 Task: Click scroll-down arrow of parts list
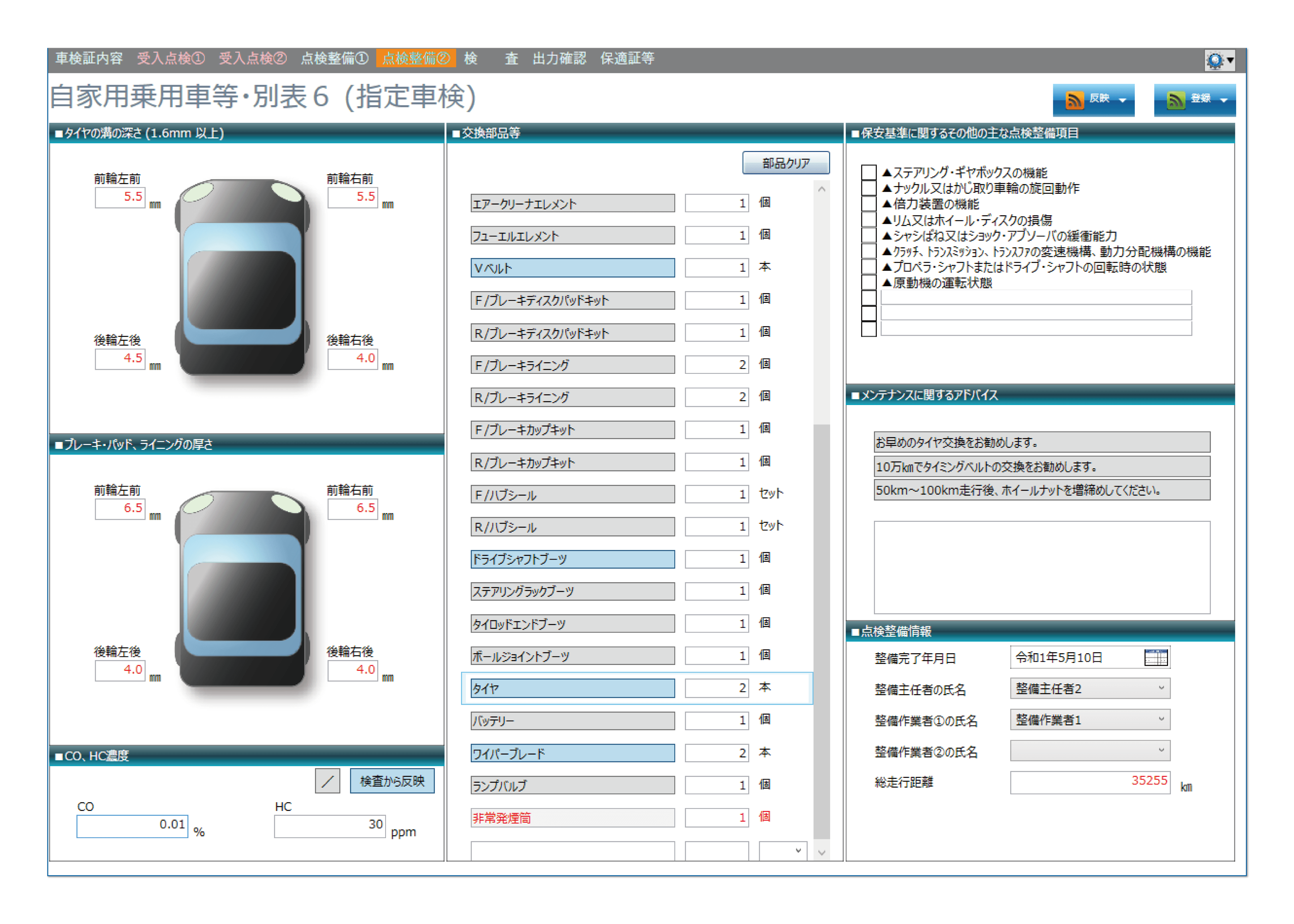pyautogui.click(x=821, y=852)
